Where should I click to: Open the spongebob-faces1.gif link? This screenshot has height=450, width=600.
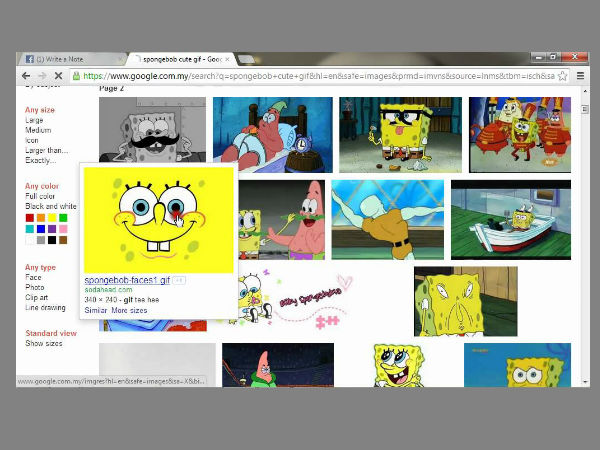(127, 280)
